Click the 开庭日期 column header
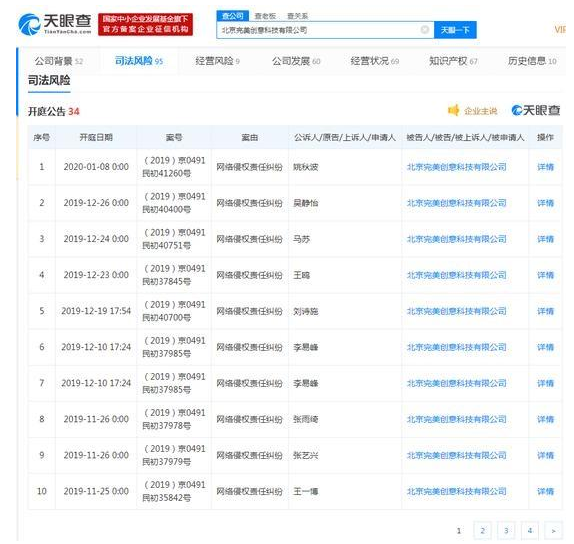This screenshot has width=574, height=544. (x=96, y=137)
